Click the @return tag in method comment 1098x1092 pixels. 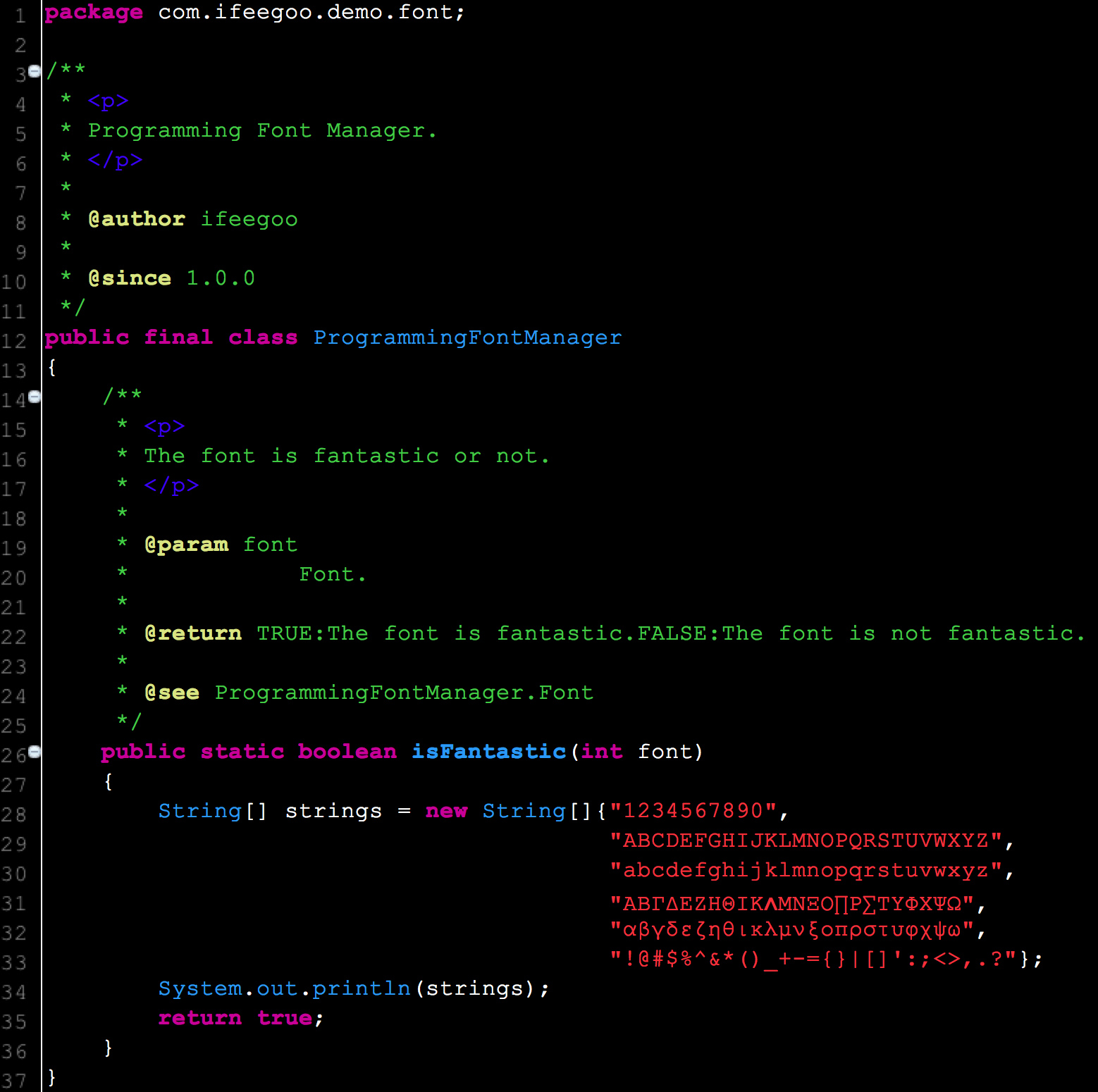[192, 633]
